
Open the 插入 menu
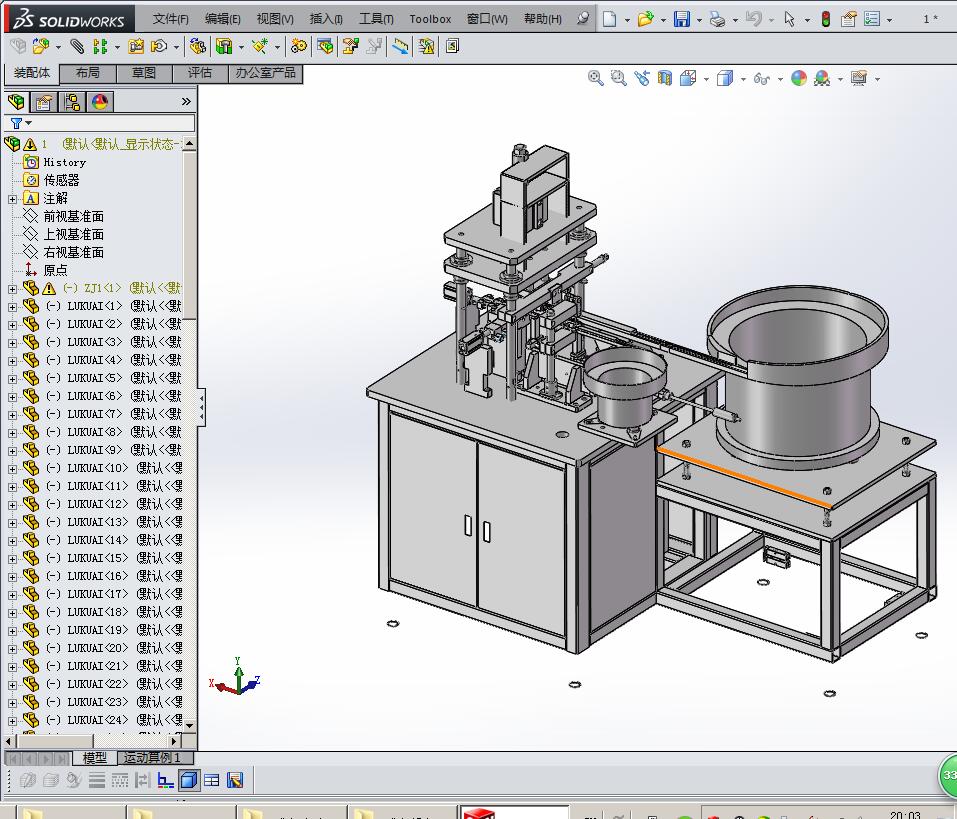[327, 18]
